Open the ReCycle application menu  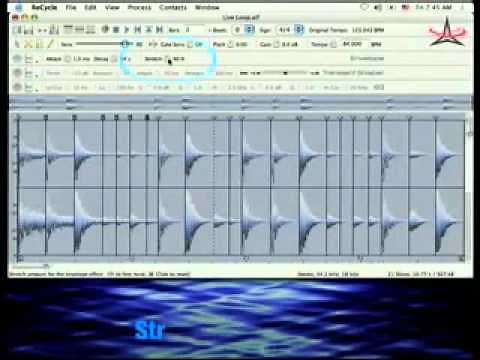[44, 7]
